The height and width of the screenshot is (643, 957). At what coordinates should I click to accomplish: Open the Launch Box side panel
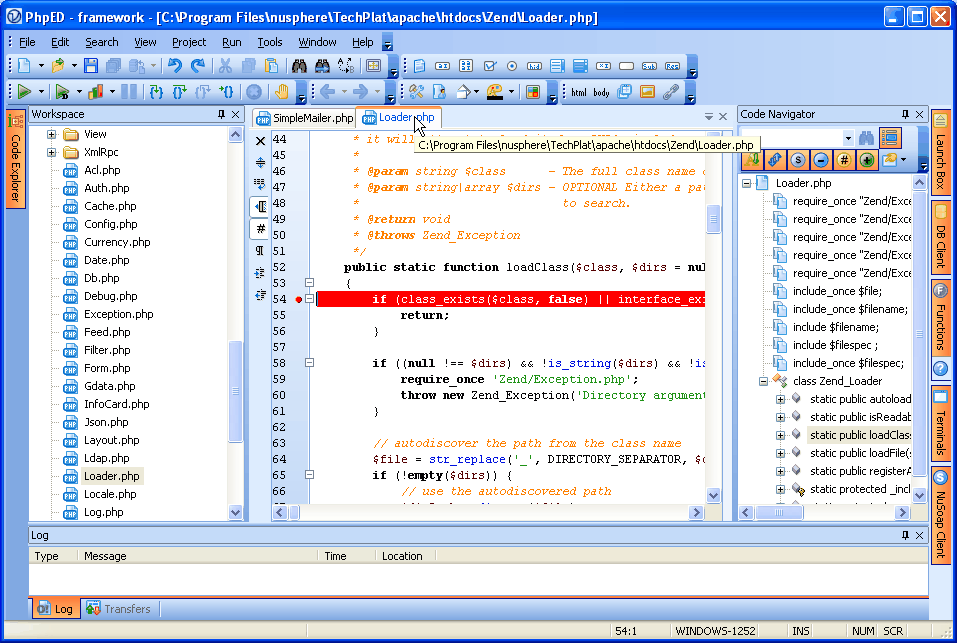click(941, 153)
